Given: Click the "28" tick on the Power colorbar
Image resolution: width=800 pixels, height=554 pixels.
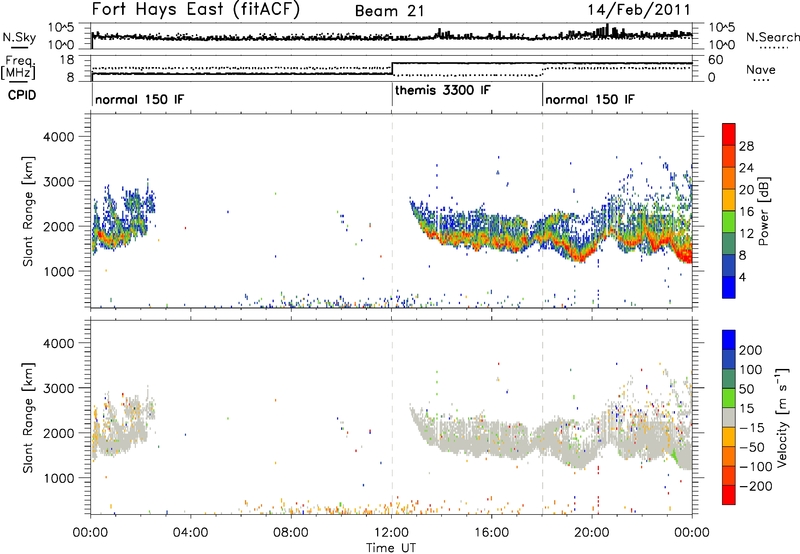Looking at the screenshot, I should [x=746, y=146].
